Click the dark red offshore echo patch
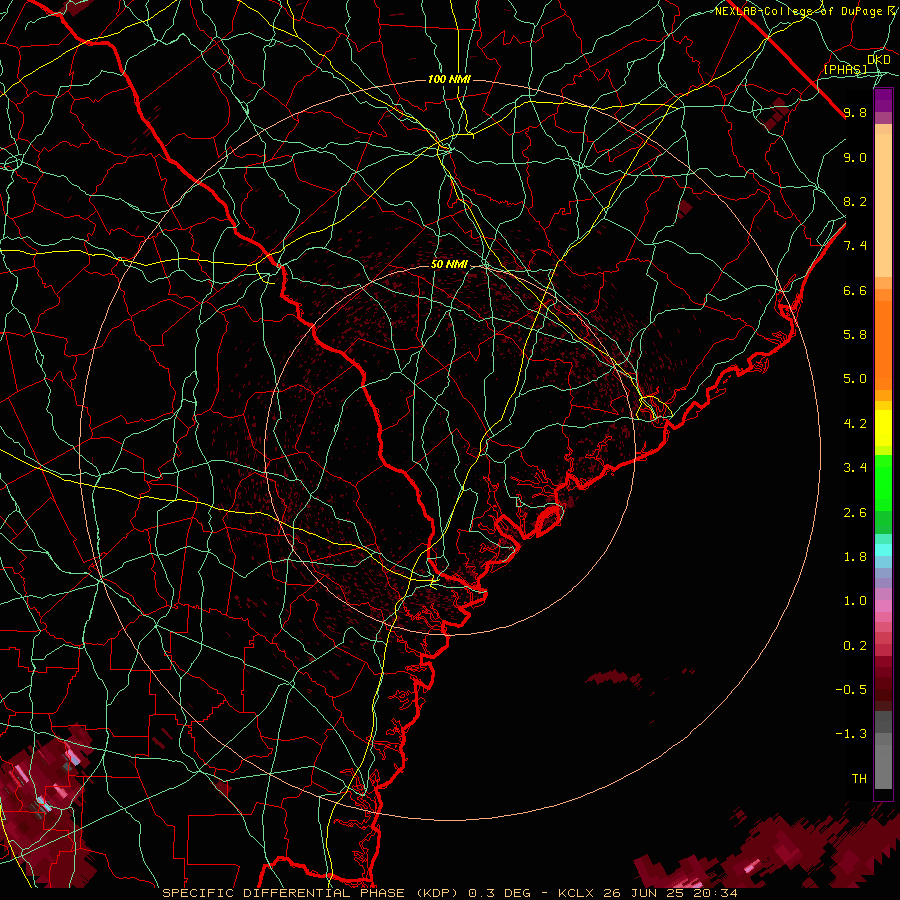Image resolution: width=900 pixels, height=900 pixels. pos(613,677)
